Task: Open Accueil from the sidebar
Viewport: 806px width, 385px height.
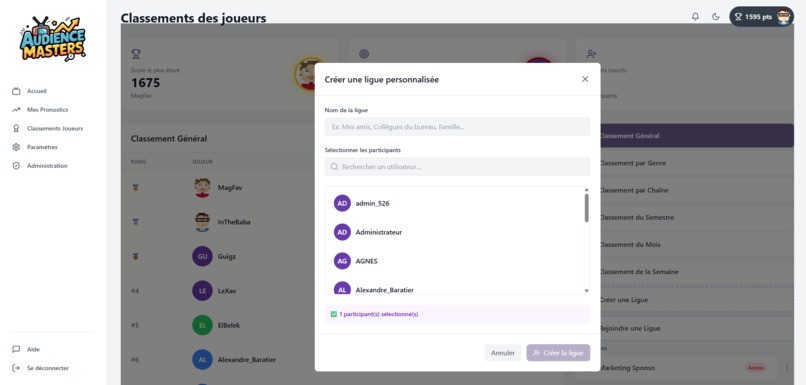Action: (x=36, y=91)
